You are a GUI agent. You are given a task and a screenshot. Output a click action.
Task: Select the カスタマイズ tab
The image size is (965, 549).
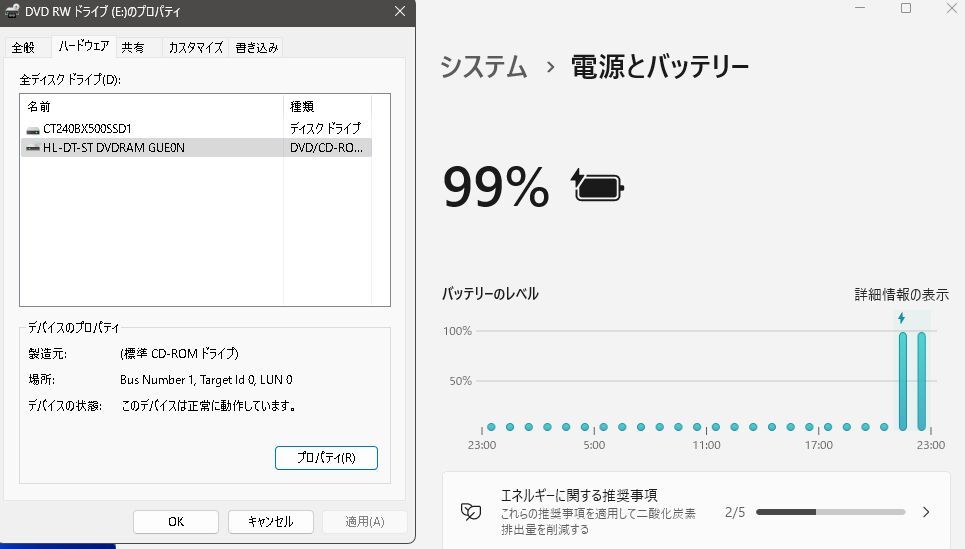click(x=195, y=47)
